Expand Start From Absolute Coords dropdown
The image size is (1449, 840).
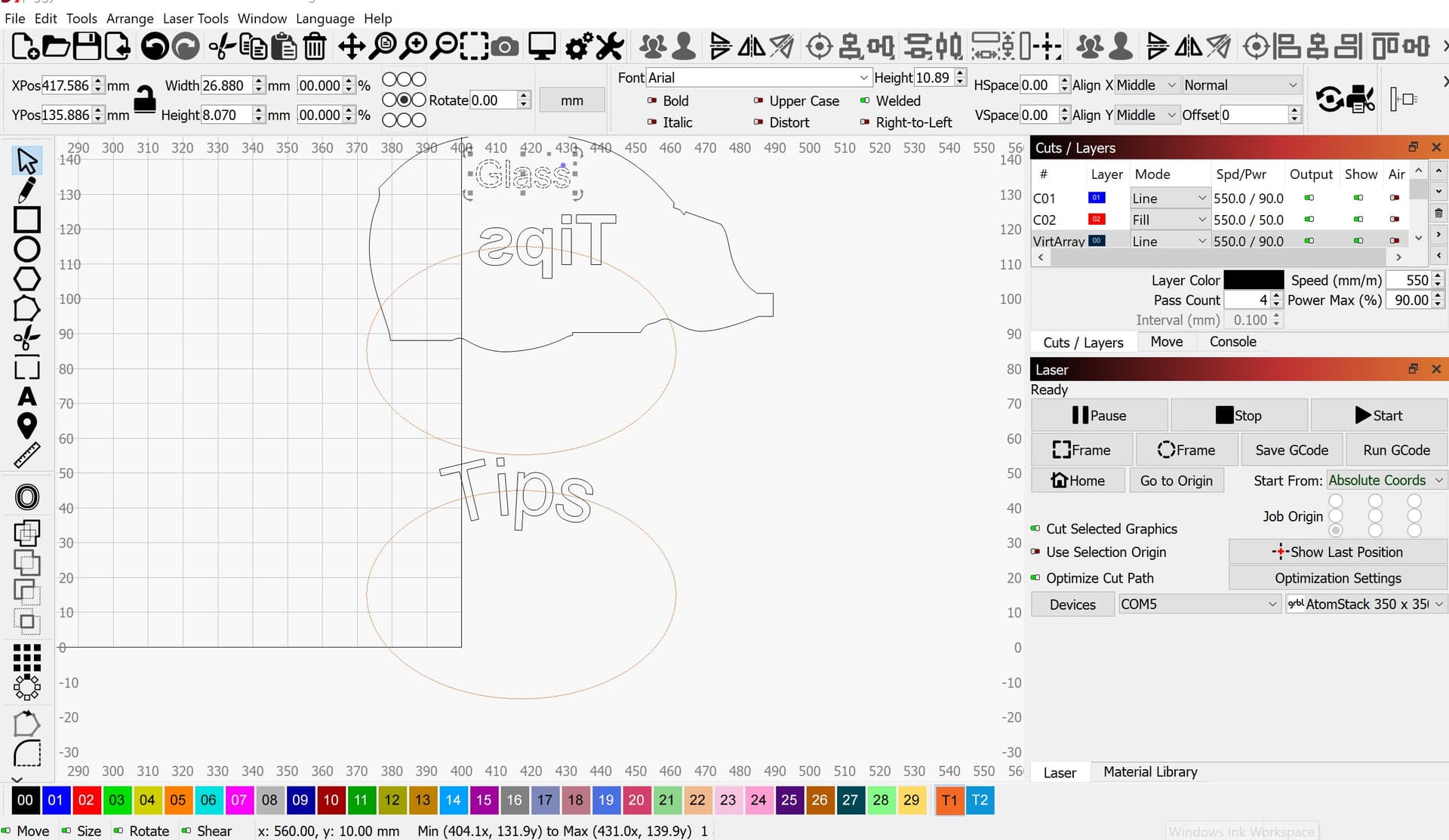[x=1438, y=481]
